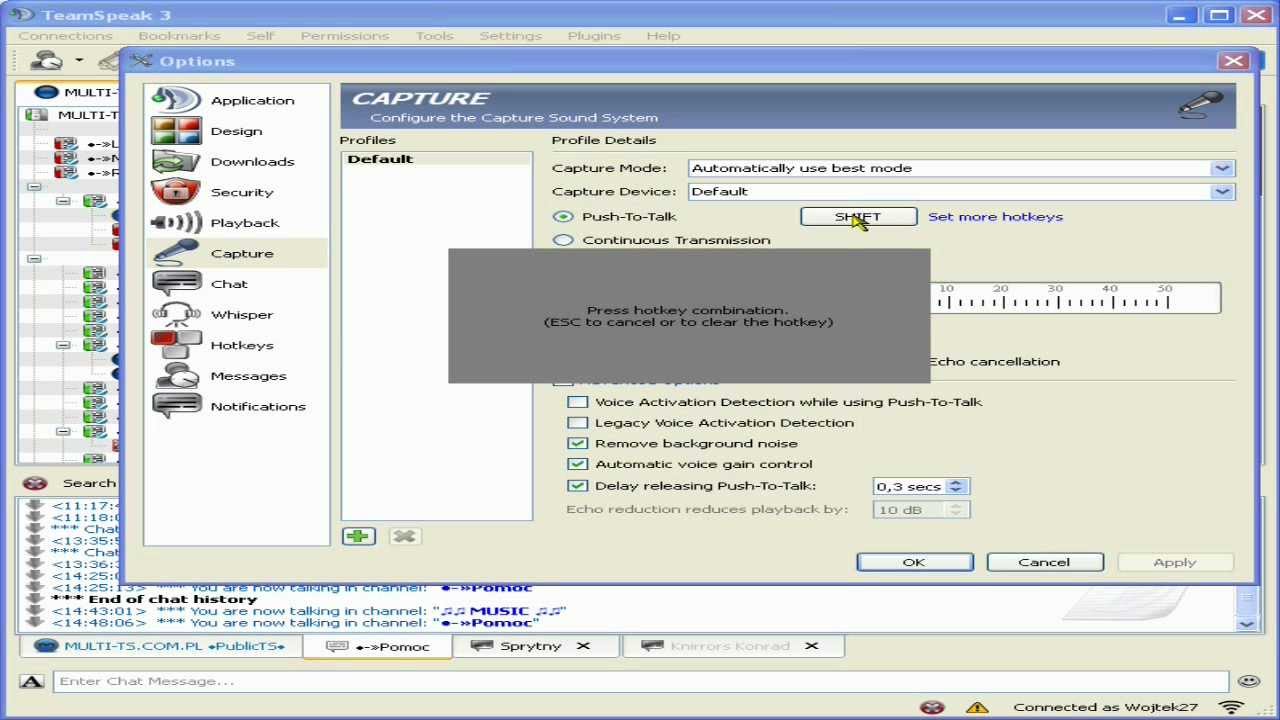Open the Playback options page
Image resolution: width=1280 pixels, height=720 pixels.
236,223
